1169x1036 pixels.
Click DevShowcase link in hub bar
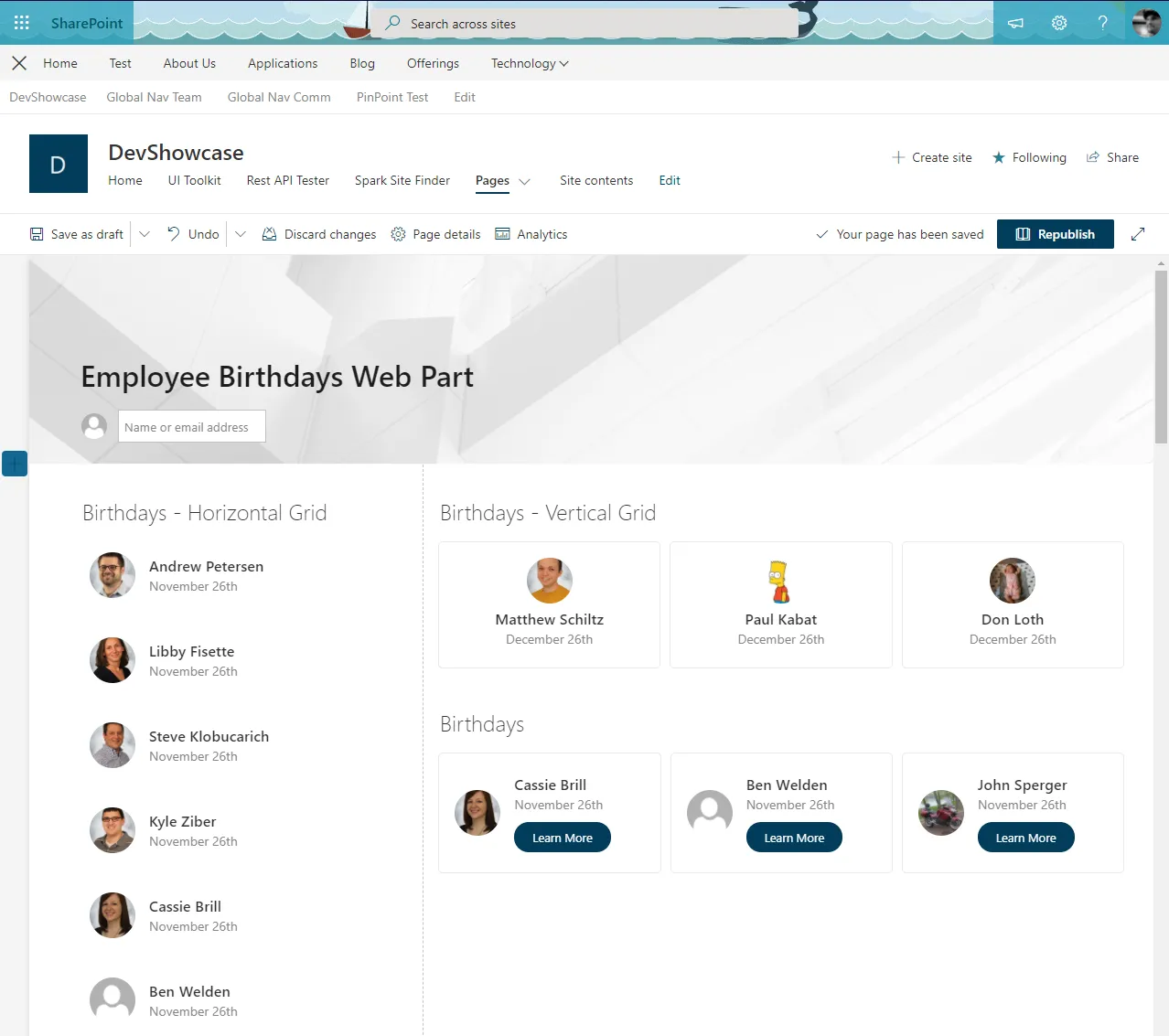point(48,97)
